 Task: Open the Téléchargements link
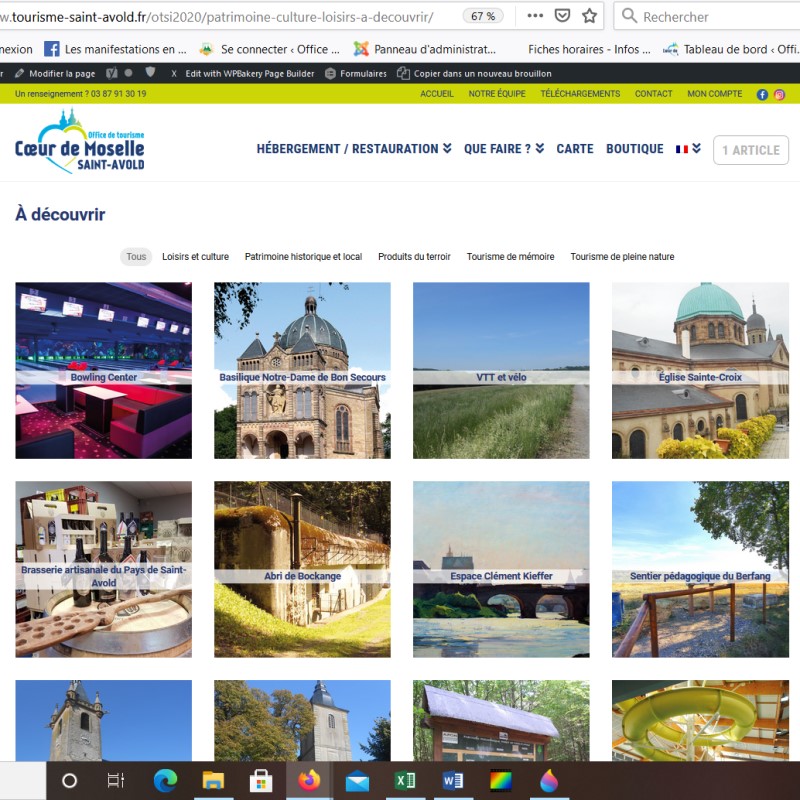[x=580, y=94]
